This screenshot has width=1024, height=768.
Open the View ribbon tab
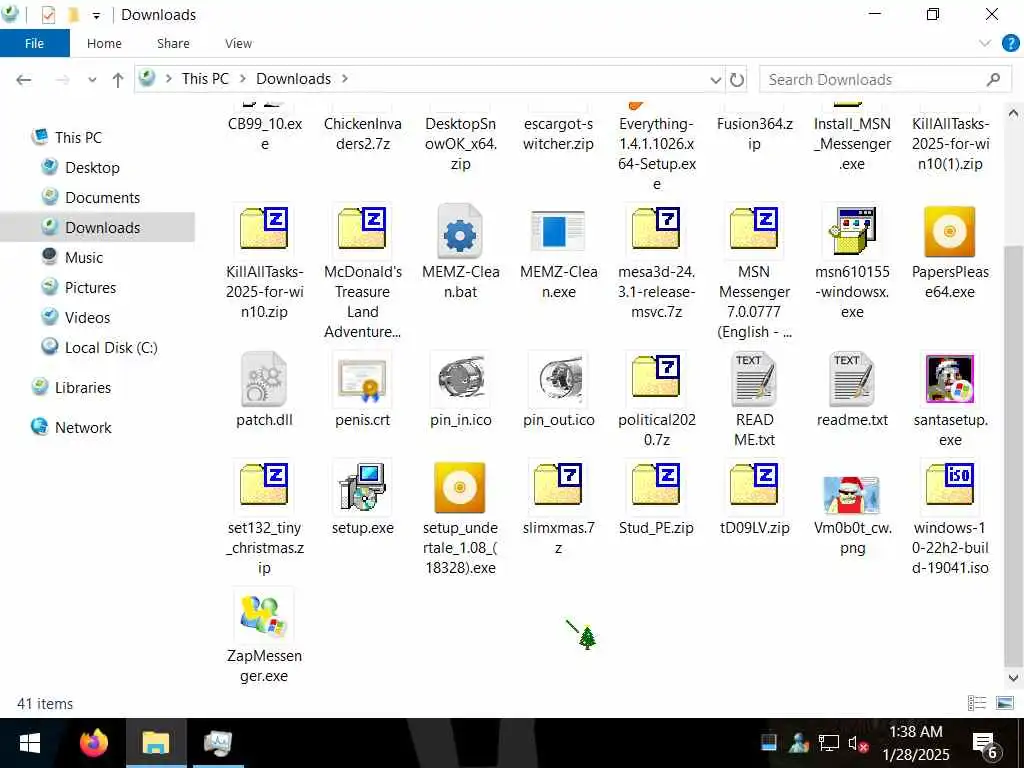click(x=238, y=43)
